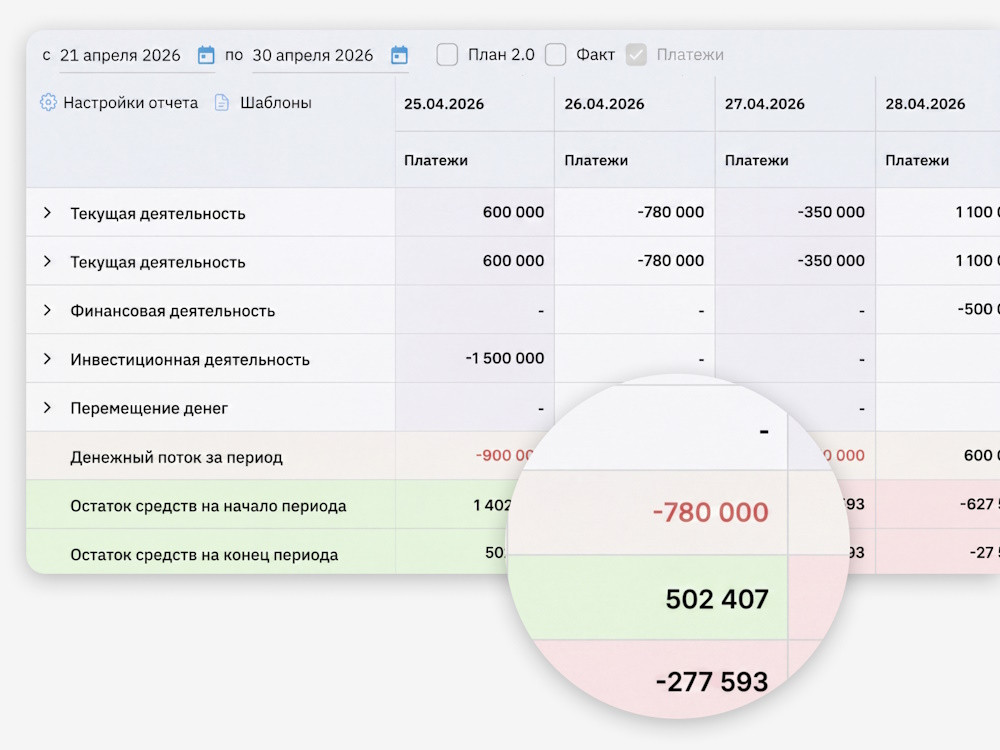This screenshot has height=750, width=1000.
Task: Select Остаток средств на начало периода label
Action: point(209,506)
